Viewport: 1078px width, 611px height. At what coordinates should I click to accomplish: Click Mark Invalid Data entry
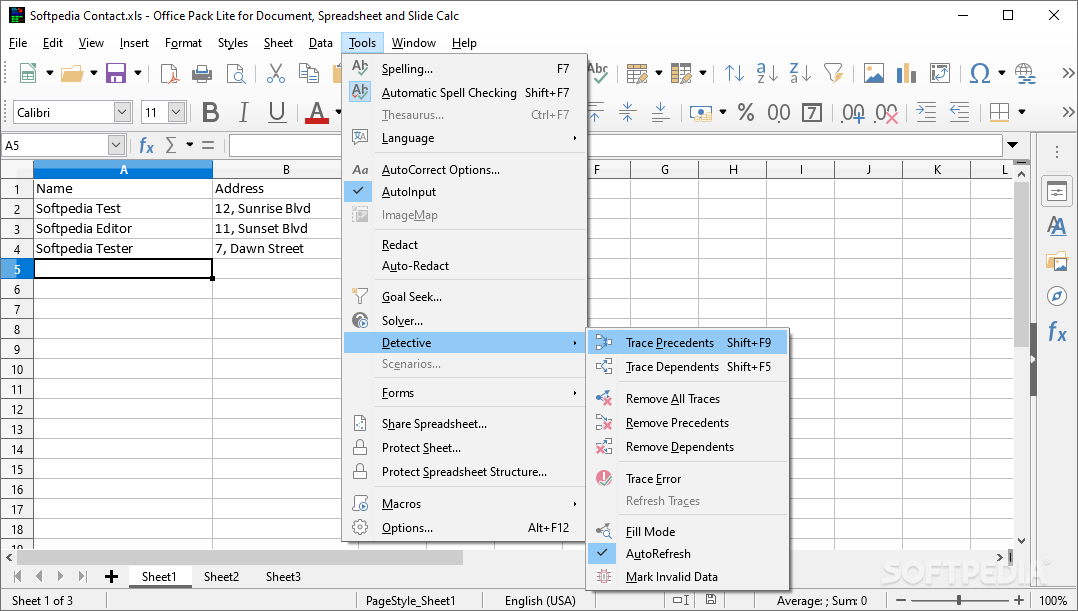[687, 577]
